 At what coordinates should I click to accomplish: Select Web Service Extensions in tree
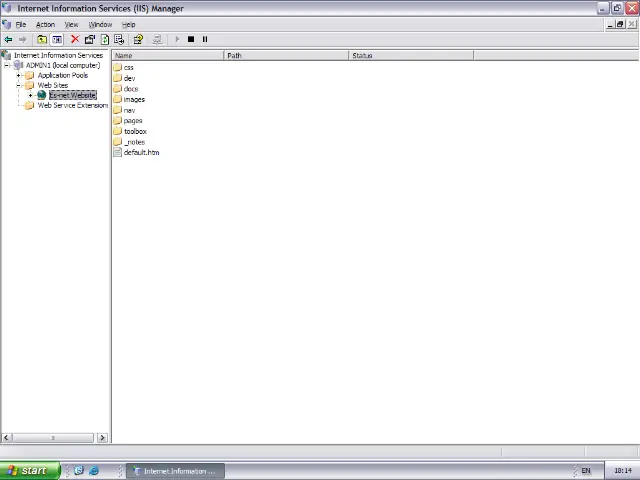pos(73,105)
